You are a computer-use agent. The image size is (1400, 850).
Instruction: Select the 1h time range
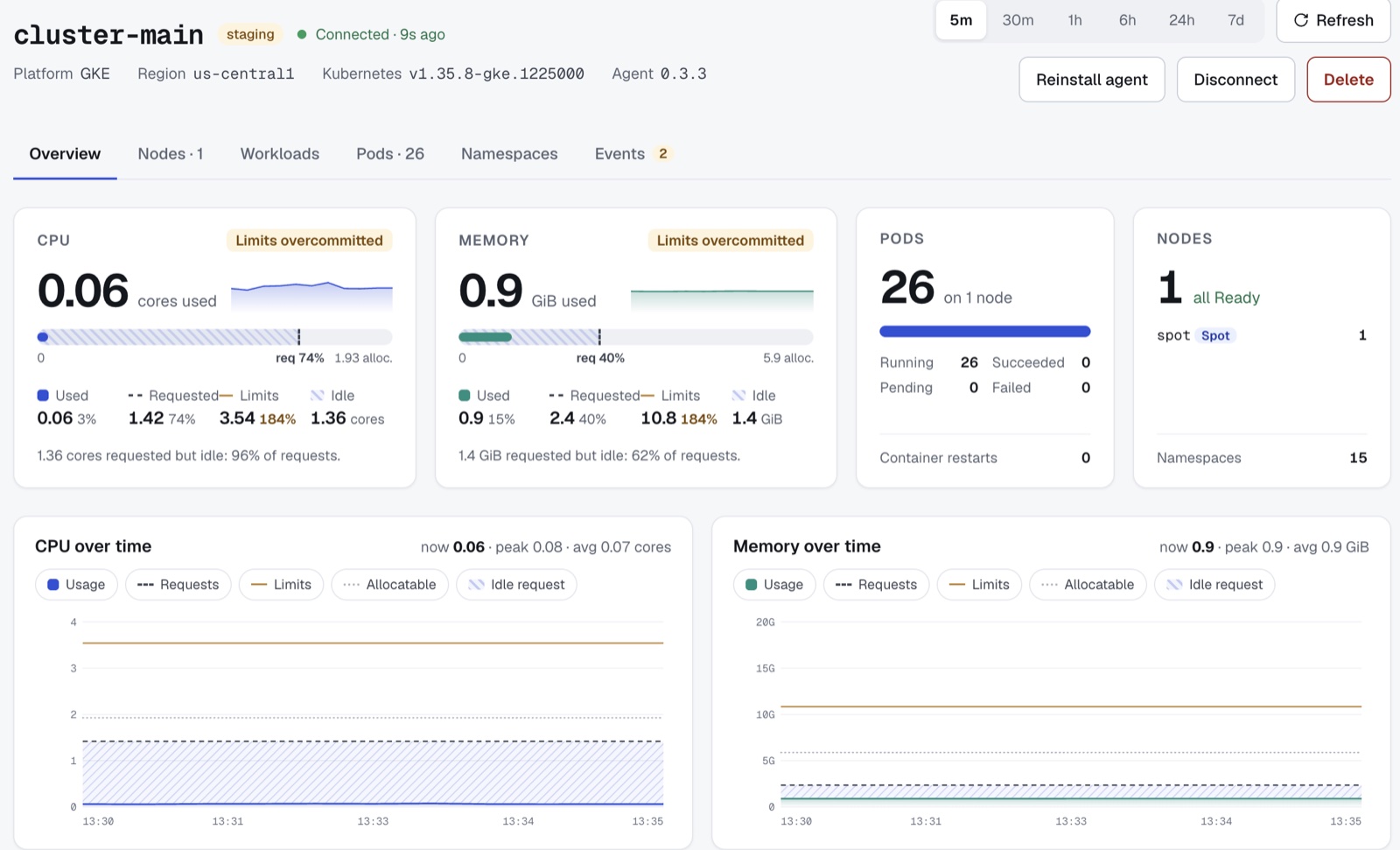[1074, 20]
